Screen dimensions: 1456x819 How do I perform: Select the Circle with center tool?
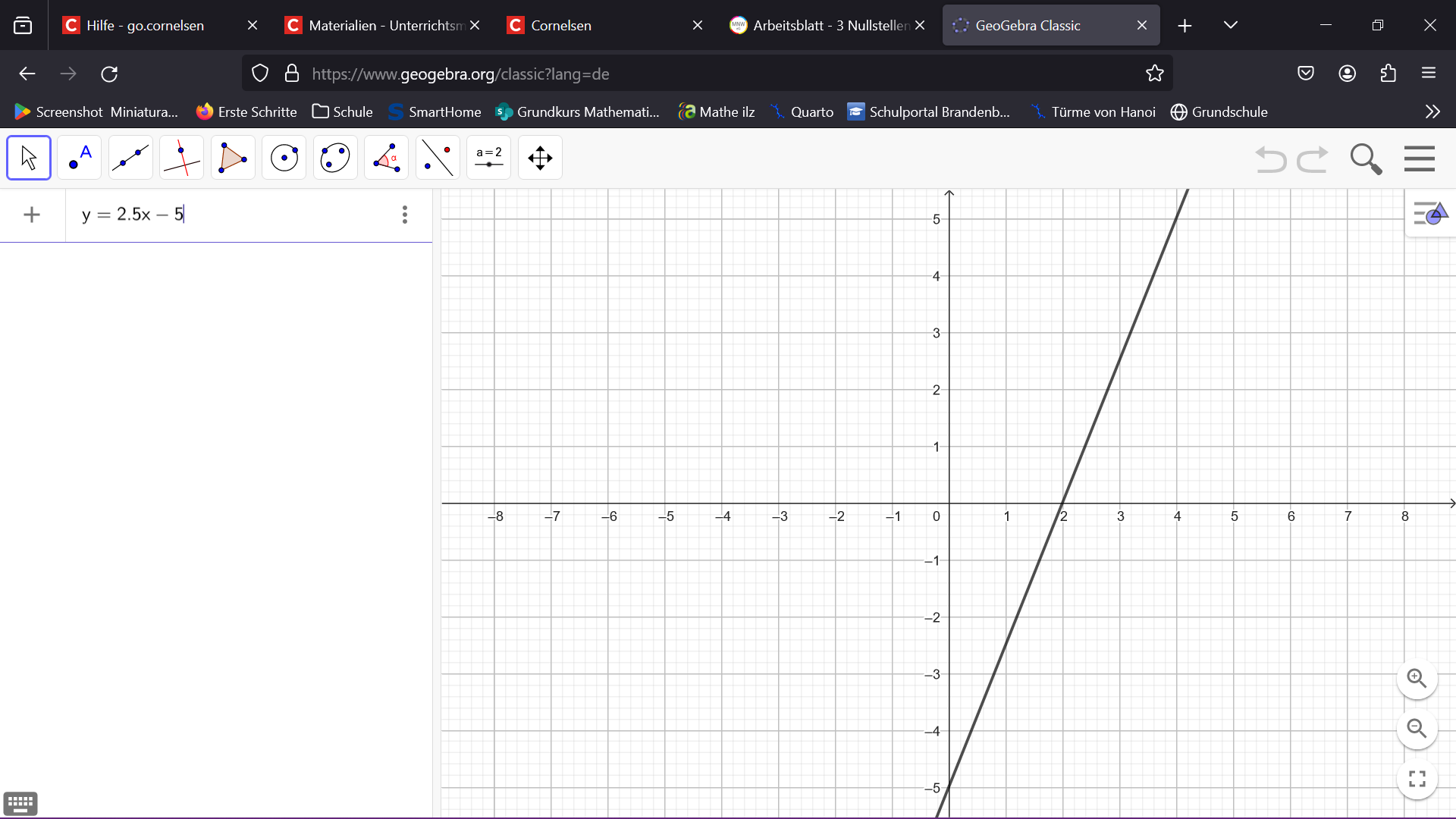point(284,158)
